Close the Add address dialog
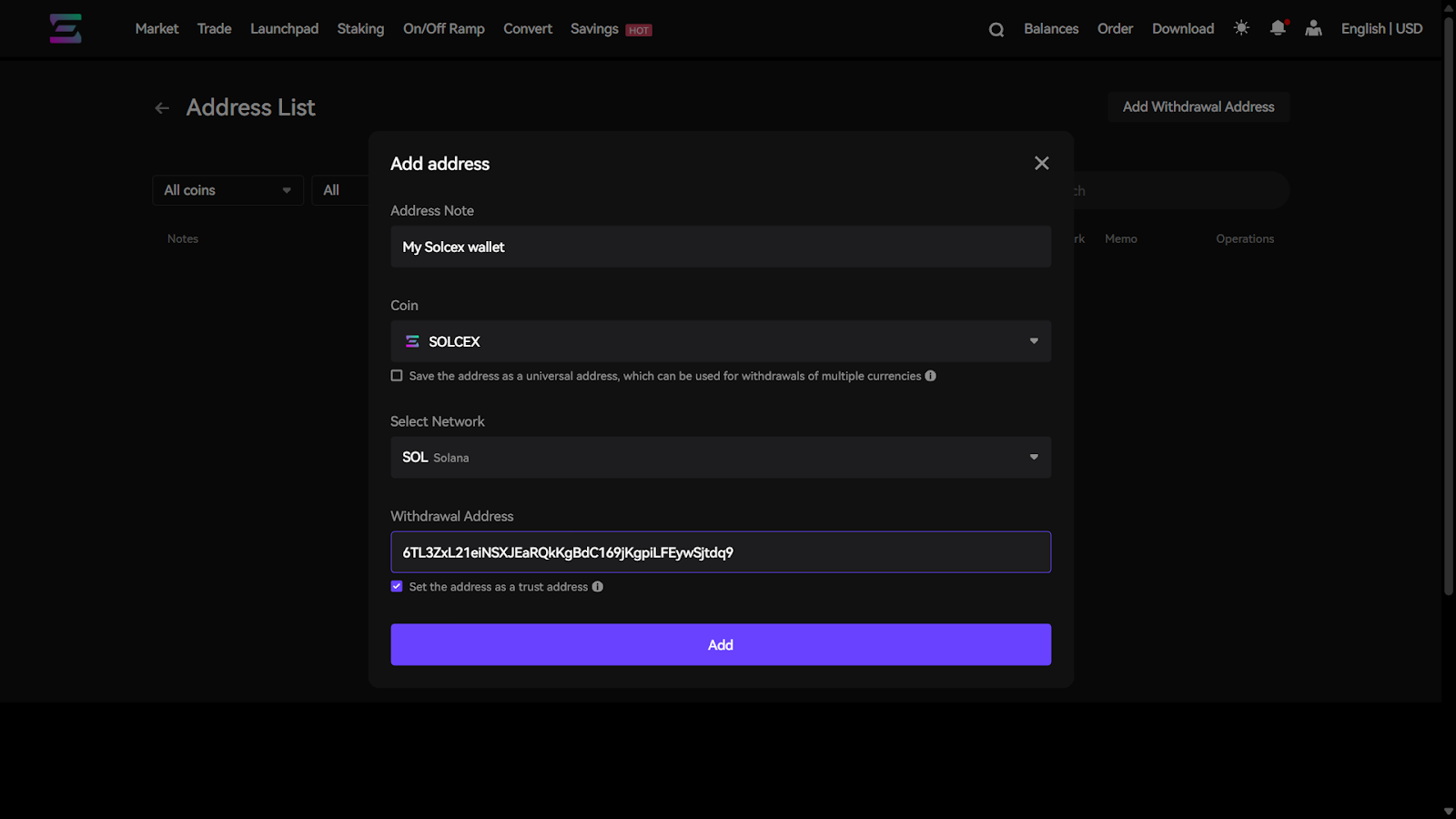 (1042, 163)
